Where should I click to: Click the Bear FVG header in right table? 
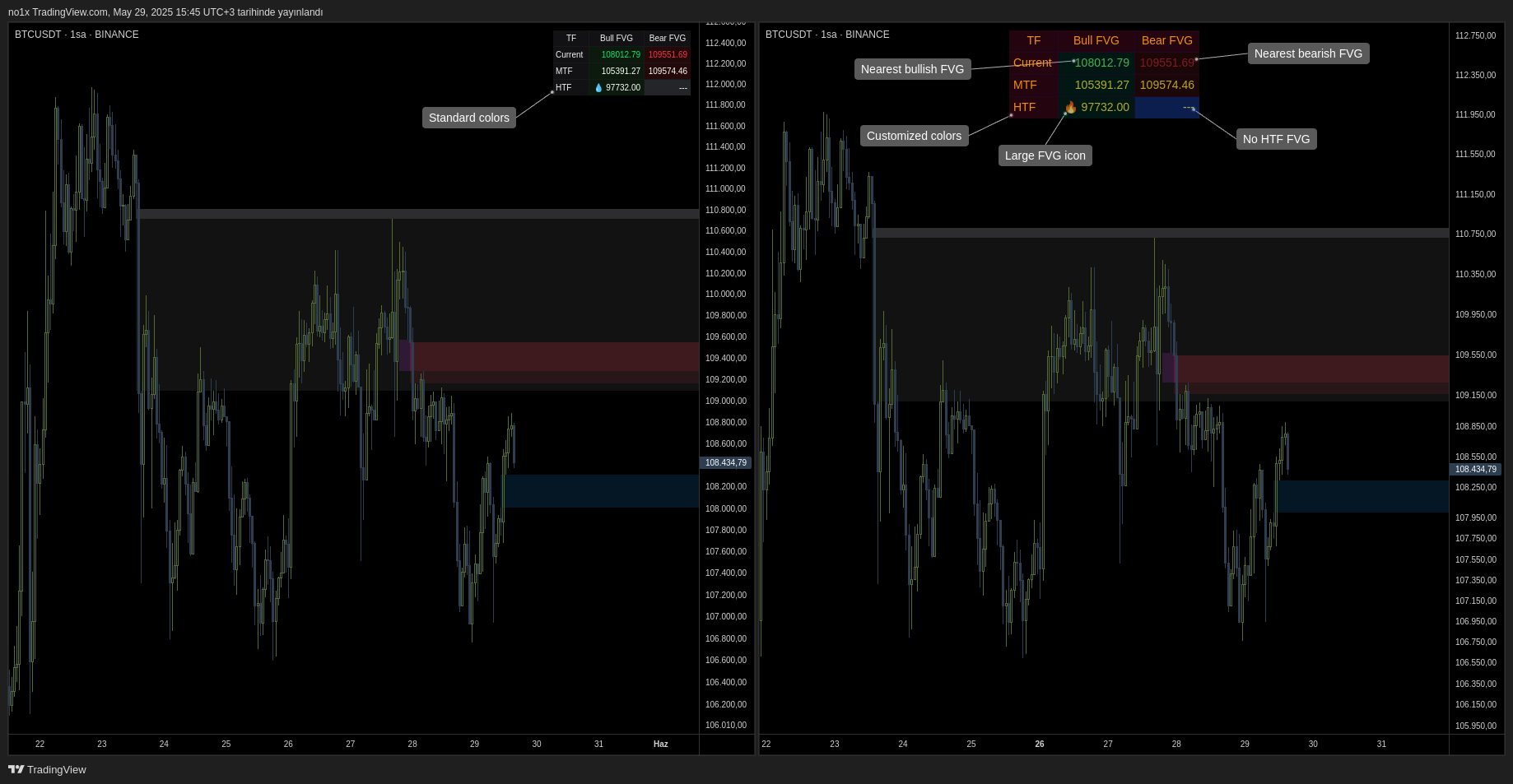pos(1167,40)
